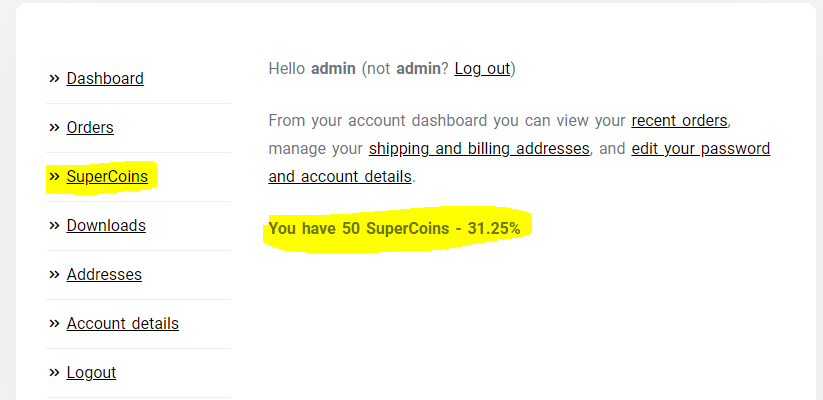Image resolution: width=823 pixels, height=400 pixels.
Task: Open the Dashboard menu item
Action: coord(105,78)
